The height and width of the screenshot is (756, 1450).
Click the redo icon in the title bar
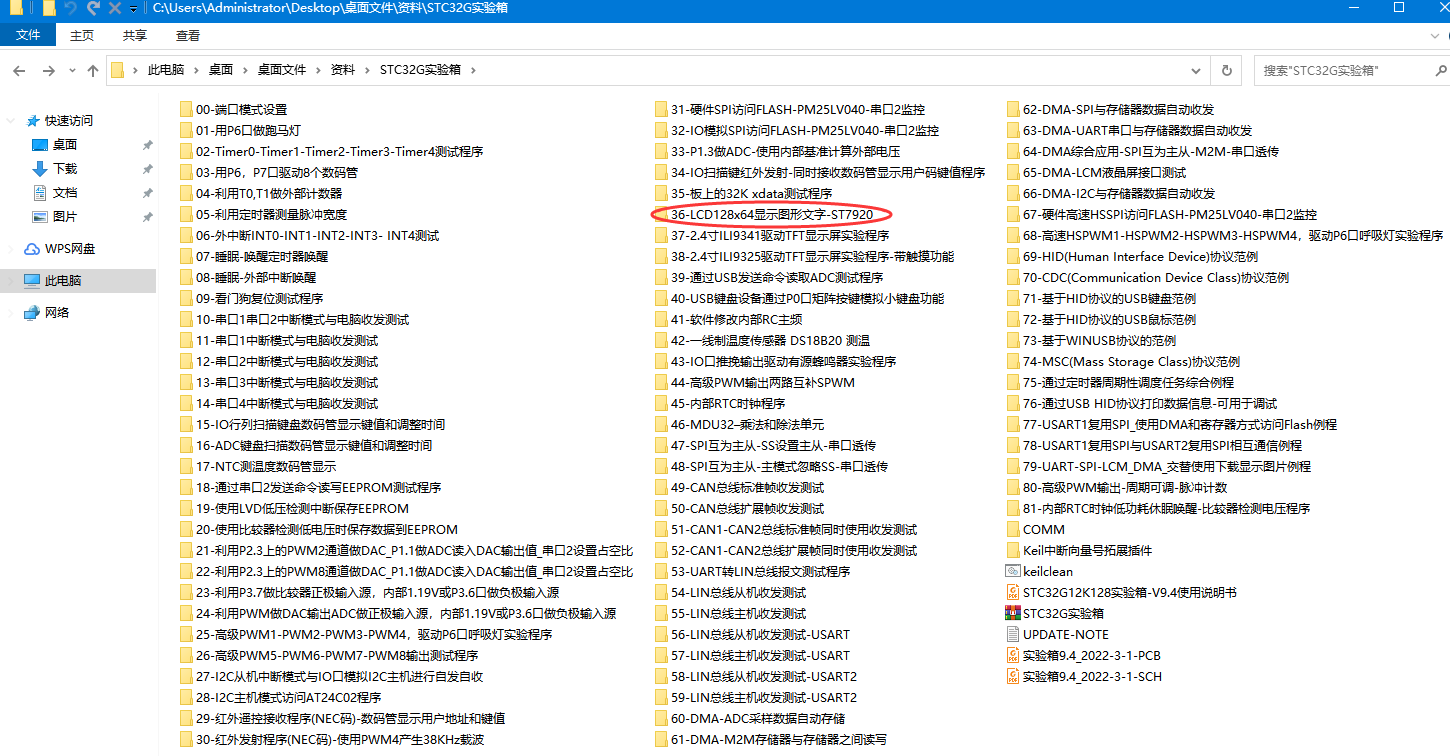tap(94, 8)
